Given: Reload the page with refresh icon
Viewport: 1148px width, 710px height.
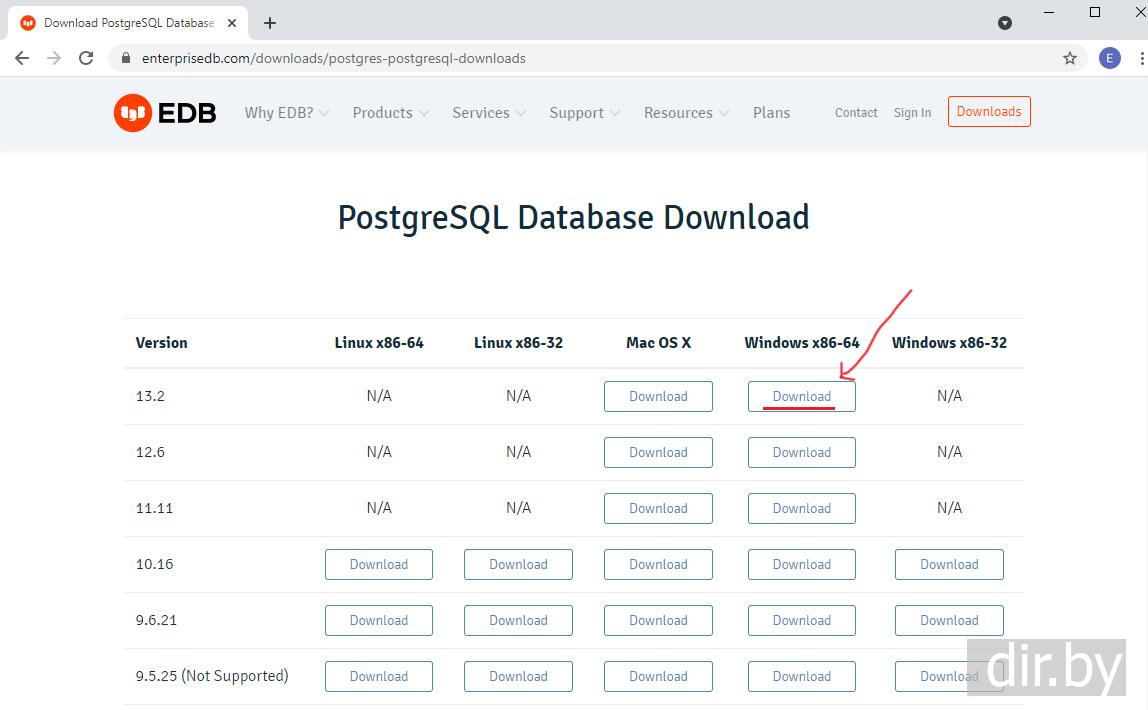Looking at the screenshot, I should tap(86, 58).
